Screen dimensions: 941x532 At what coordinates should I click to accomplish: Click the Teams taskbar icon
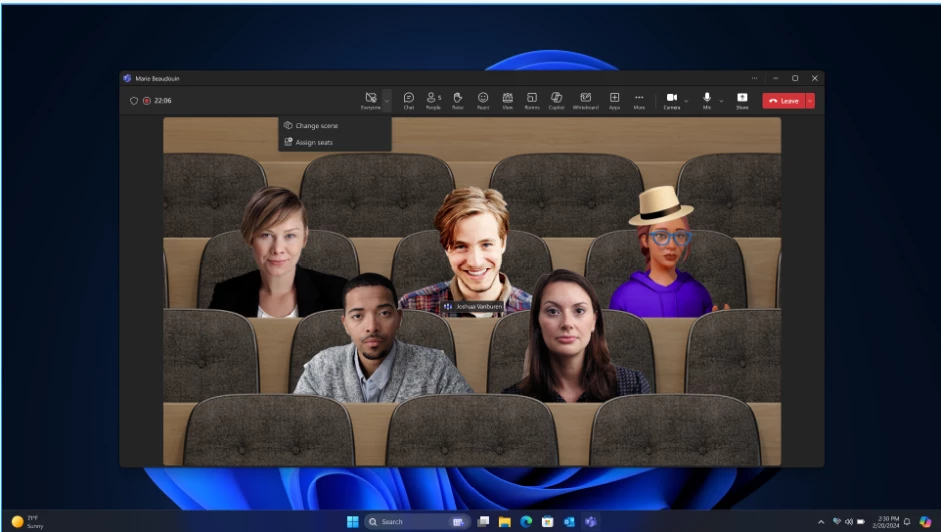click(x=591, y=521)
